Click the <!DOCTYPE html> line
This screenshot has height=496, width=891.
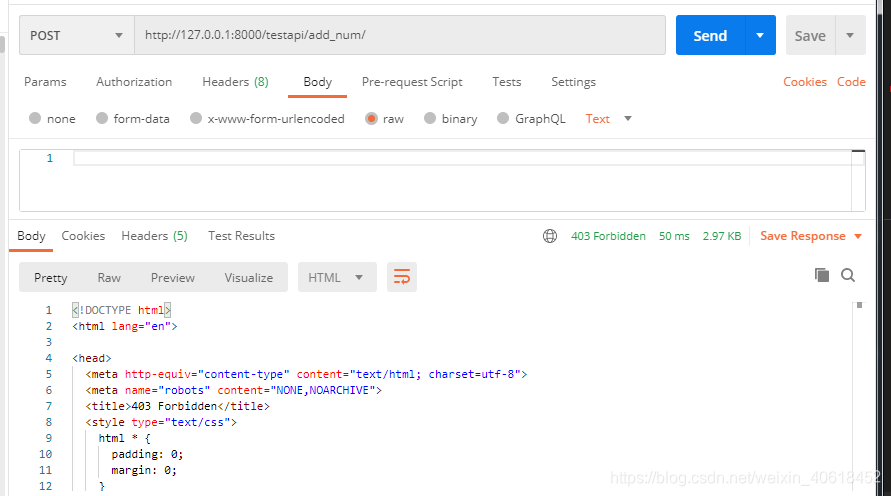pyautogui.click(x=122, y=310)
